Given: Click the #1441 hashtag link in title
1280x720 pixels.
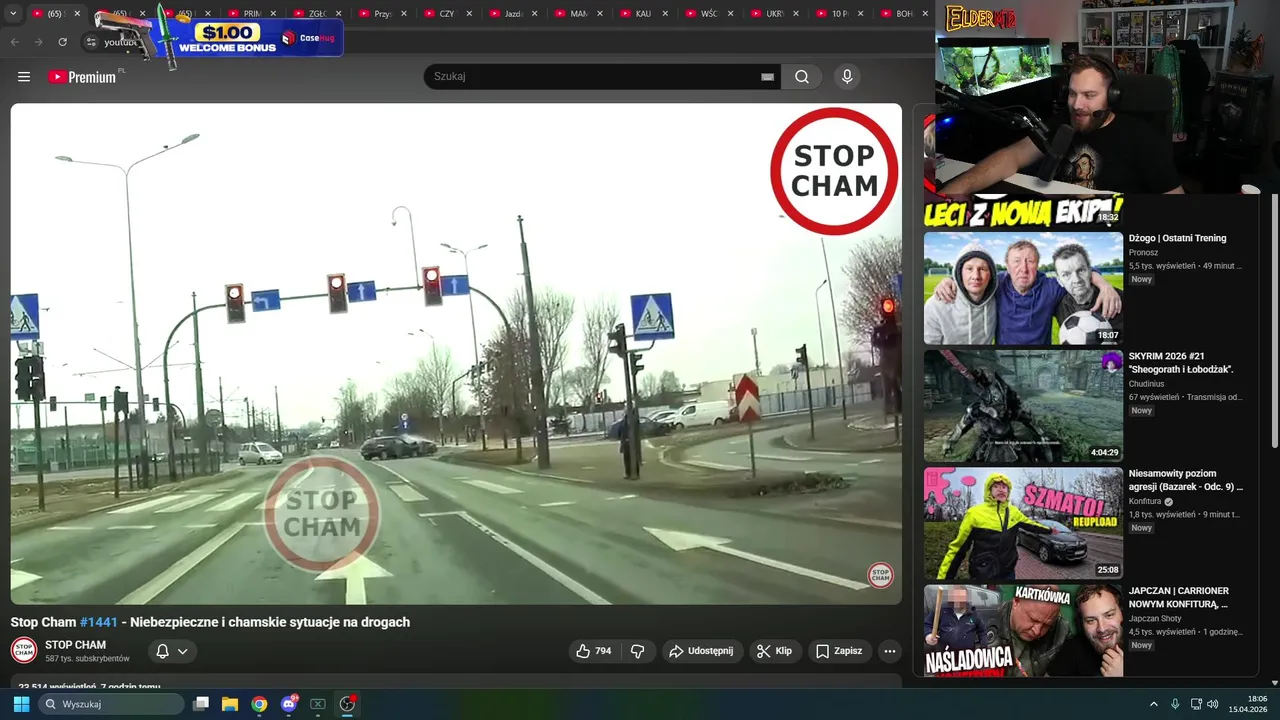Looking at the screenshot, I should pyautogui.click(x=99, y=622).
